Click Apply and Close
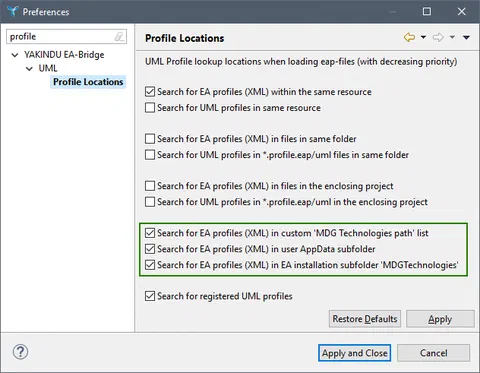The image size is (480, 373). click(354, 353)
